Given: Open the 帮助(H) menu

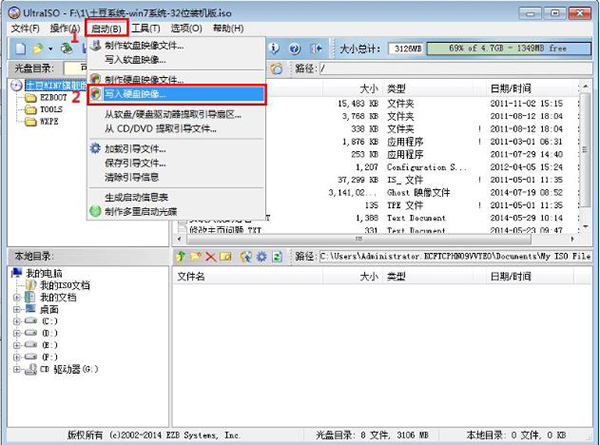Looking at the screenshot, I should click(228, 28).
